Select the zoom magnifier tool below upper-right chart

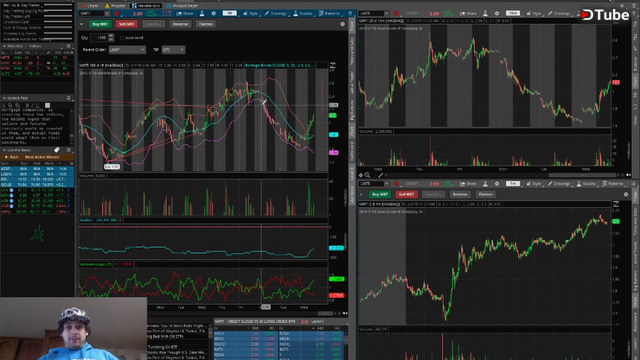coord(367,175)
